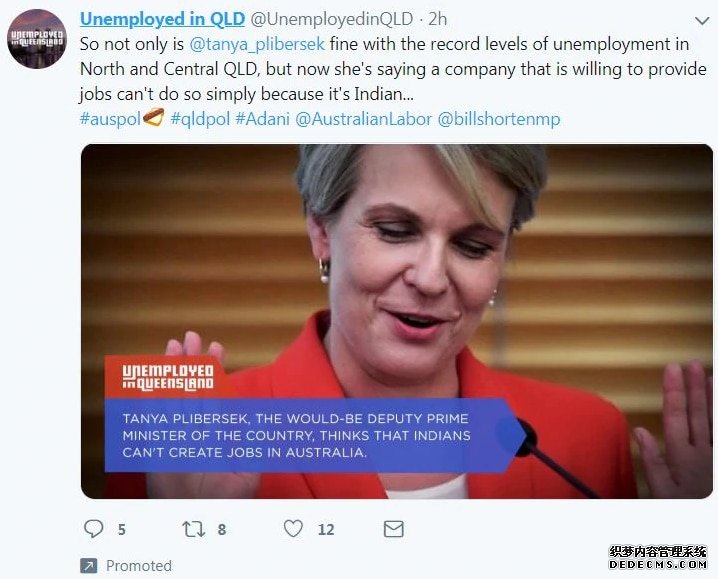Click the Unemployed in Queensland video logo
718x579 pixels.
[x=168, y=377]
